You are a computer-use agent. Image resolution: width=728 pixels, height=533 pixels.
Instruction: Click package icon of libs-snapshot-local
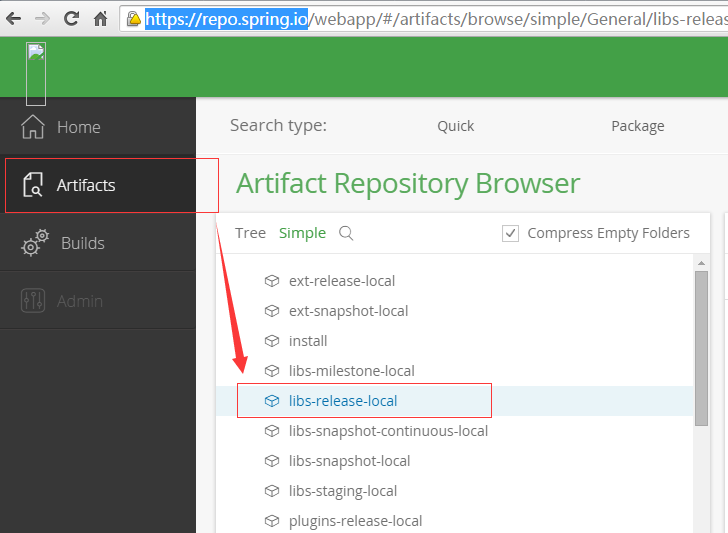point(272,461)
